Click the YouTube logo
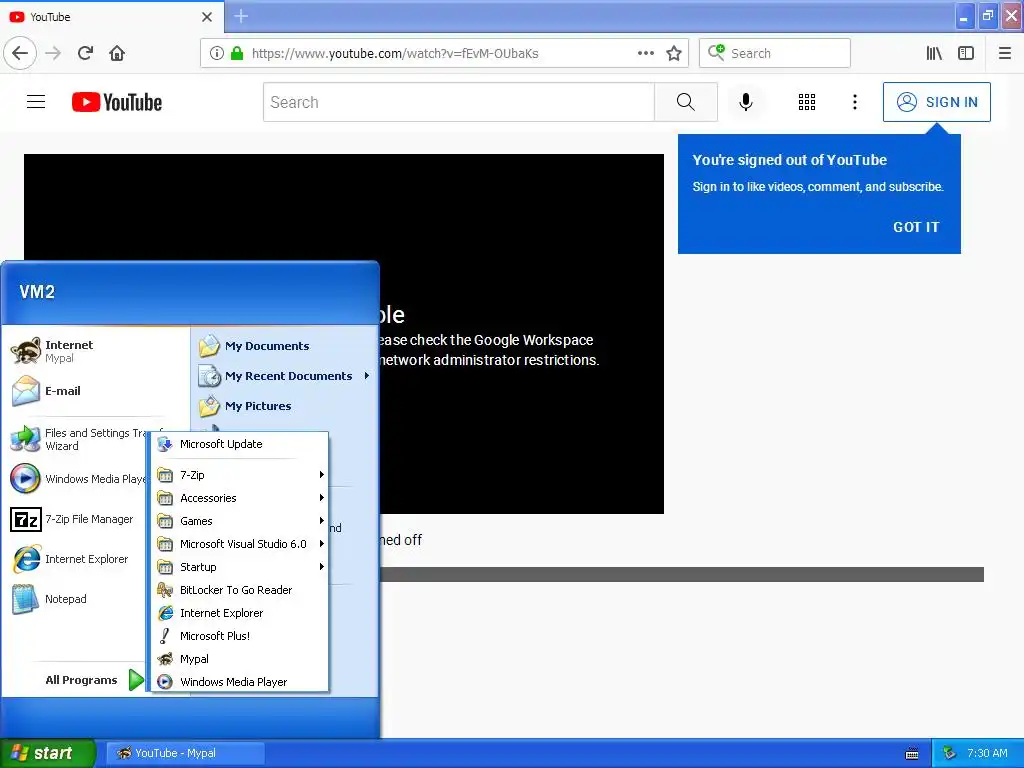 point(117,102)
